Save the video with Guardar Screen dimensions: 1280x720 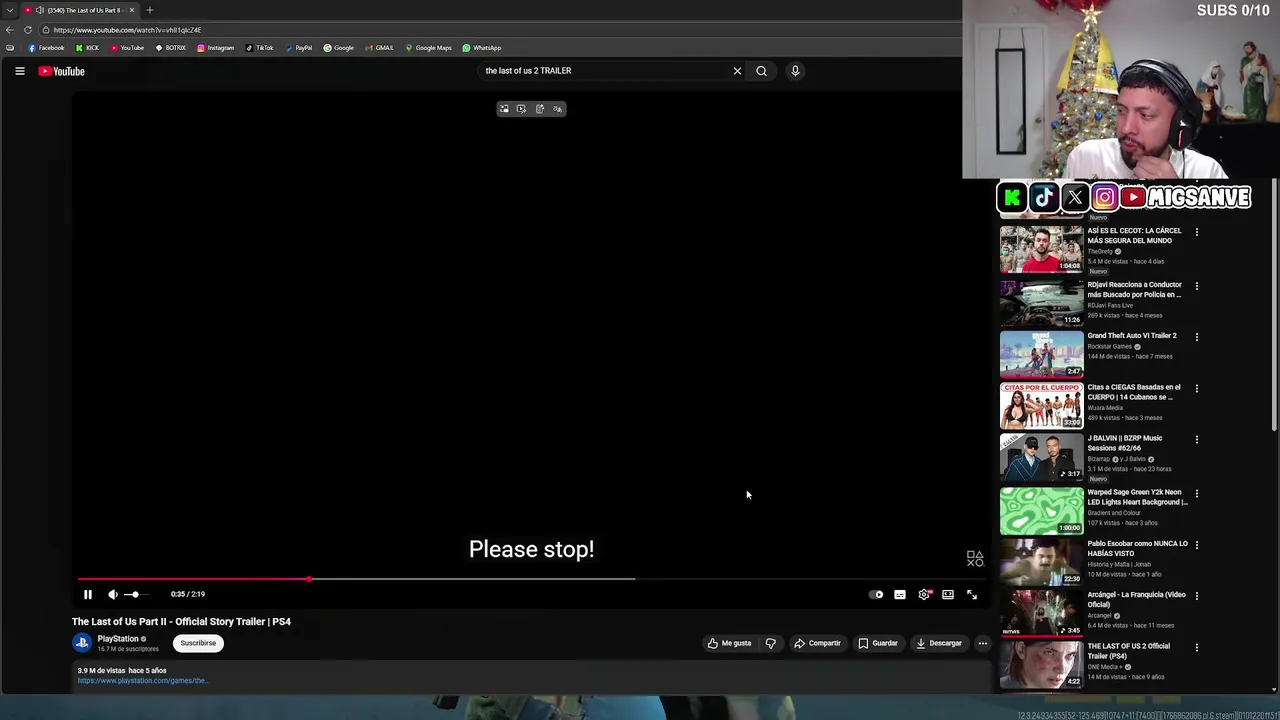click(x=877, y=643)
